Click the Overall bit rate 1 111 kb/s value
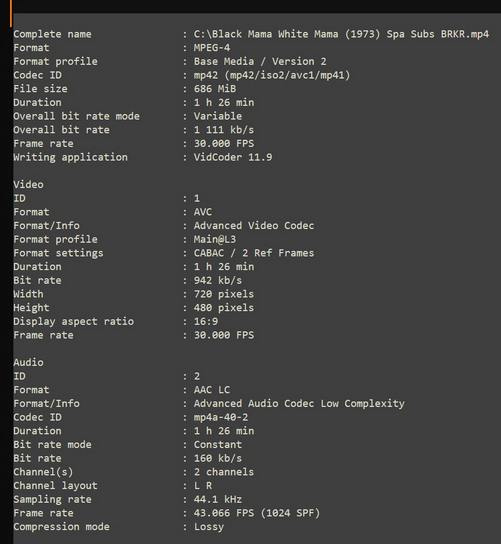 click(224, 130)
